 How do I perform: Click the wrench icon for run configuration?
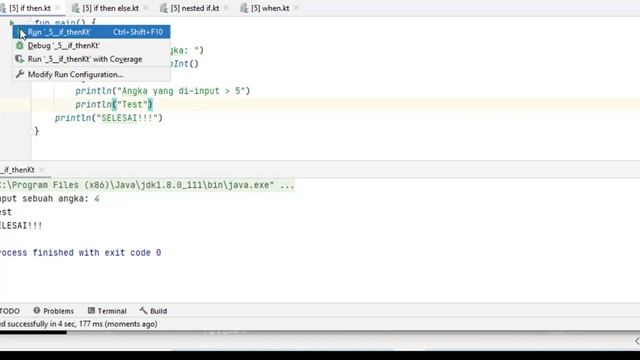pyautogui.click(x=20, y=74)
